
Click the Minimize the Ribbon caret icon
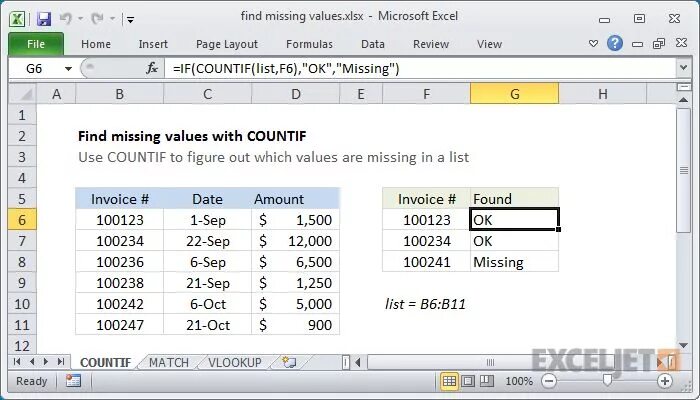(593, 44)
